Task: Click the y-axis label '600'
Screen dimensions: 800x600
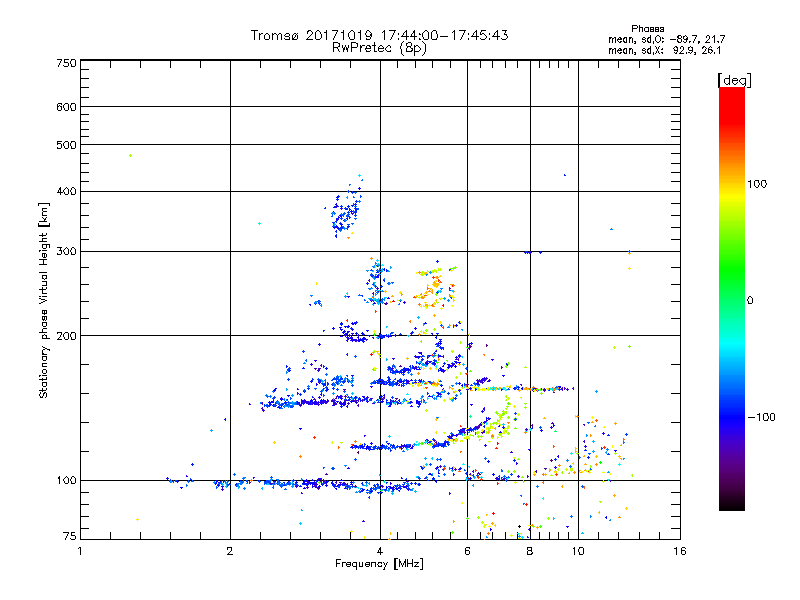Action: coord(66,107)
